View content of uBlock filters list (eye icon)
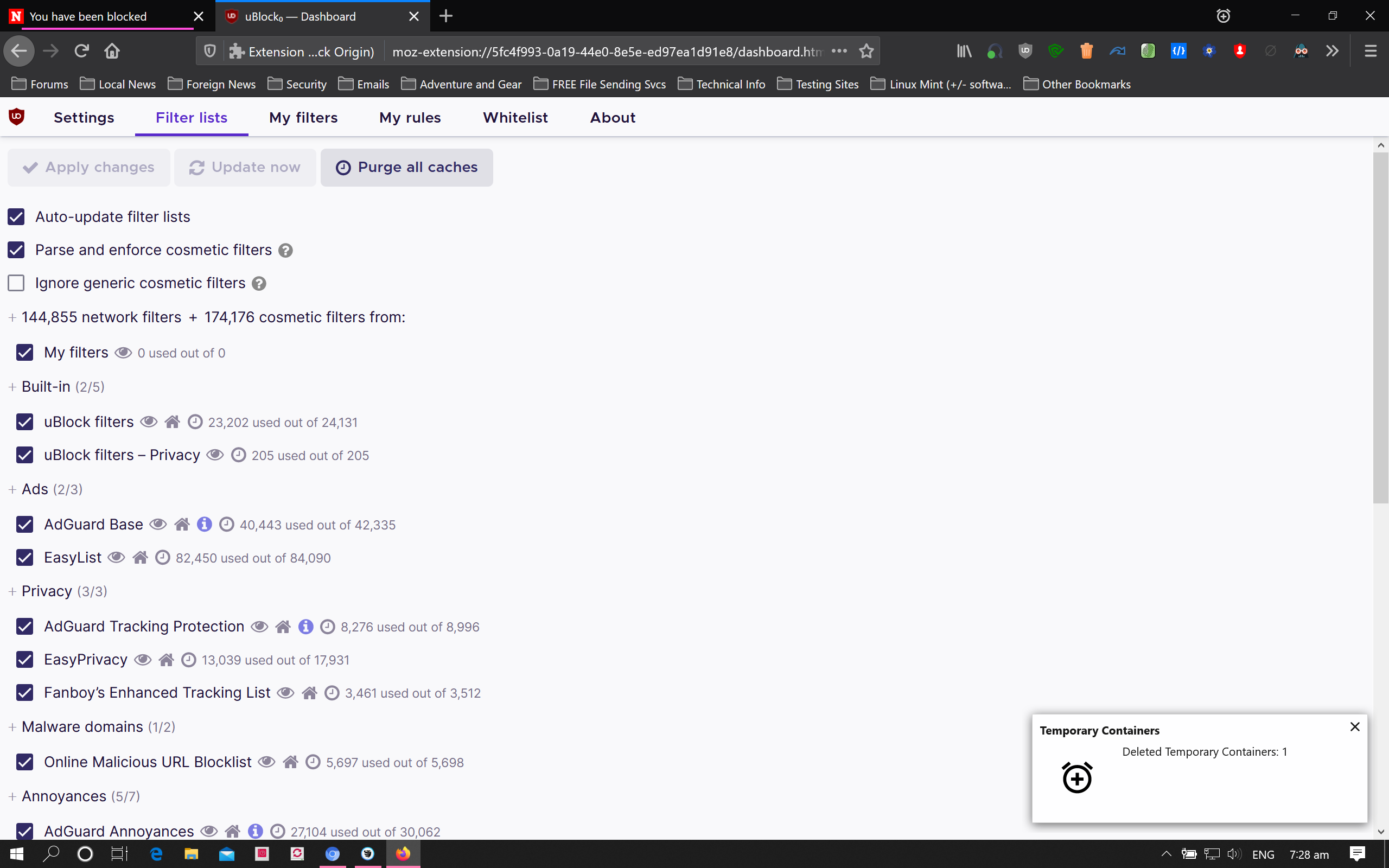Image resolution: width=1389 pixels, height=868 pixels. pyautogui.click(x=149, y=422)
